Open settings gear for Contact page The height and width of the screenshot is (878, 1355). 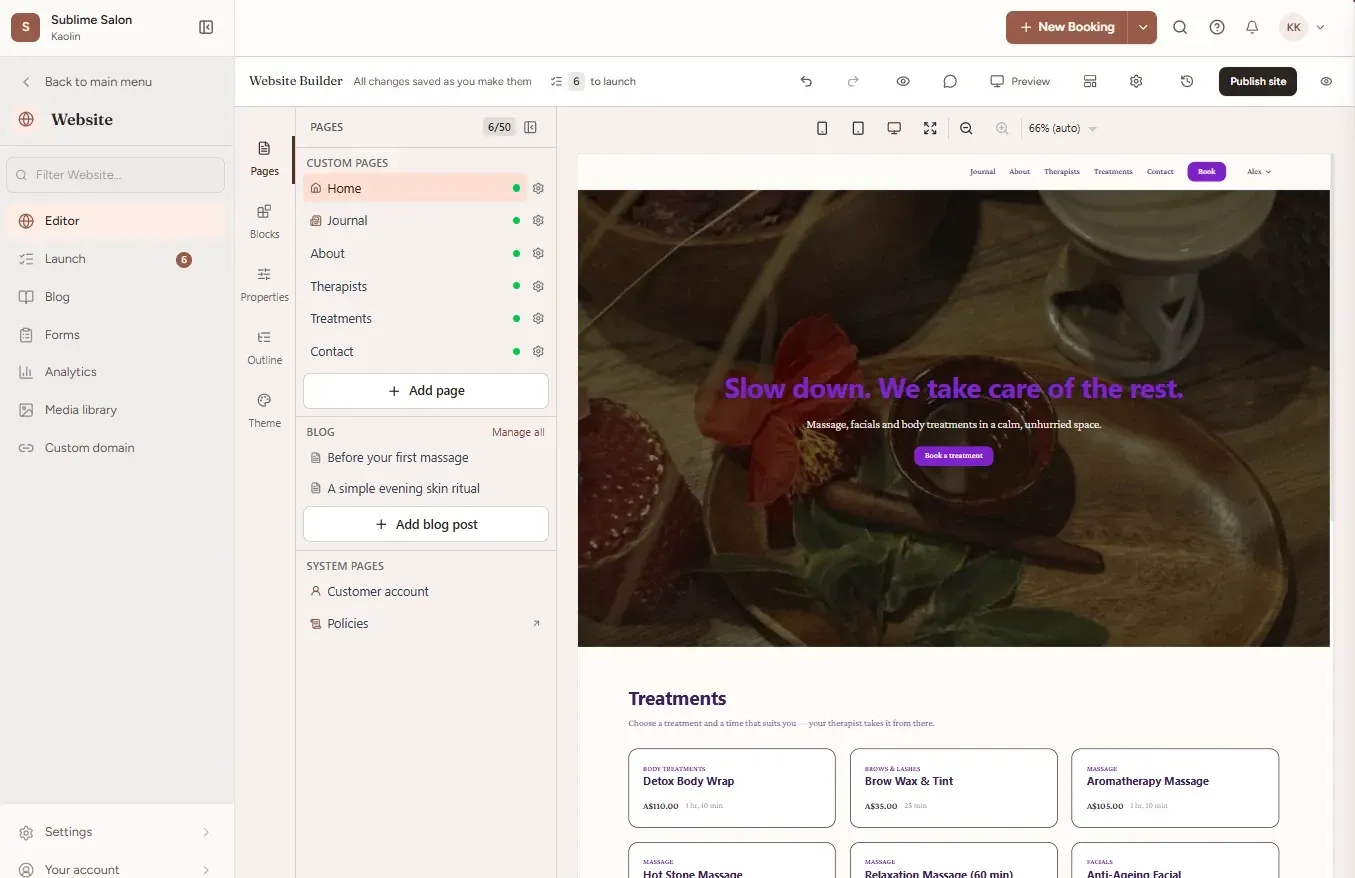point(538,351)
